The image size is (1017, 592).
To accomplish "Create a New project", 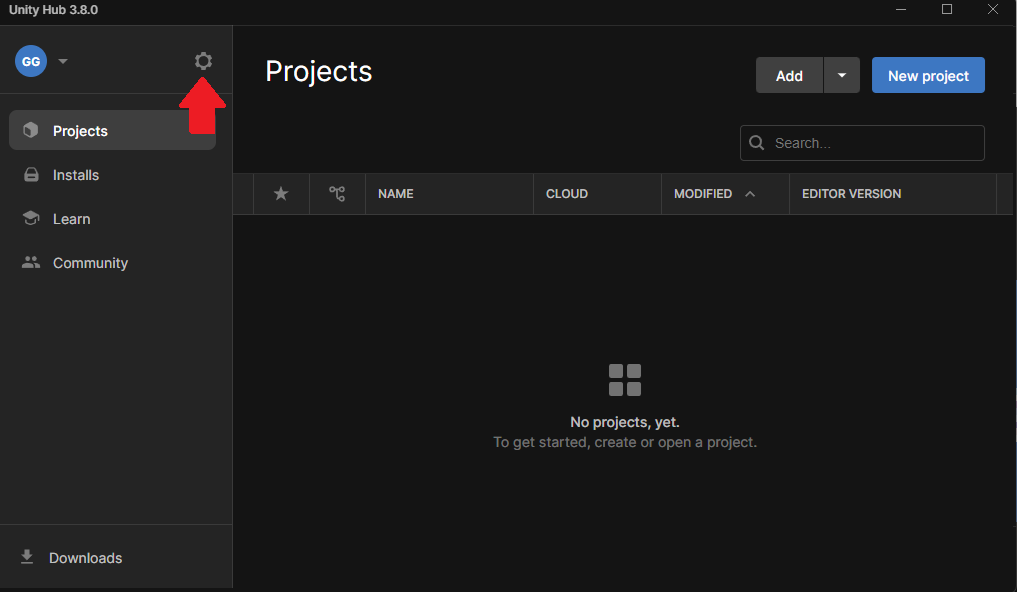I will click(x=928, y=75).
